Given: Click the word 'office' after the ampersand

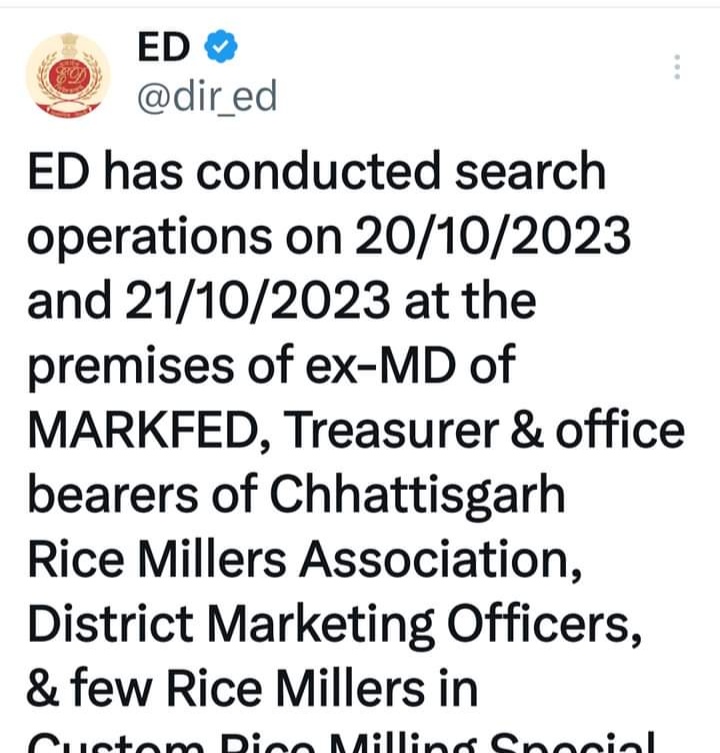Looking at the screenshot, I should point(620,429).
